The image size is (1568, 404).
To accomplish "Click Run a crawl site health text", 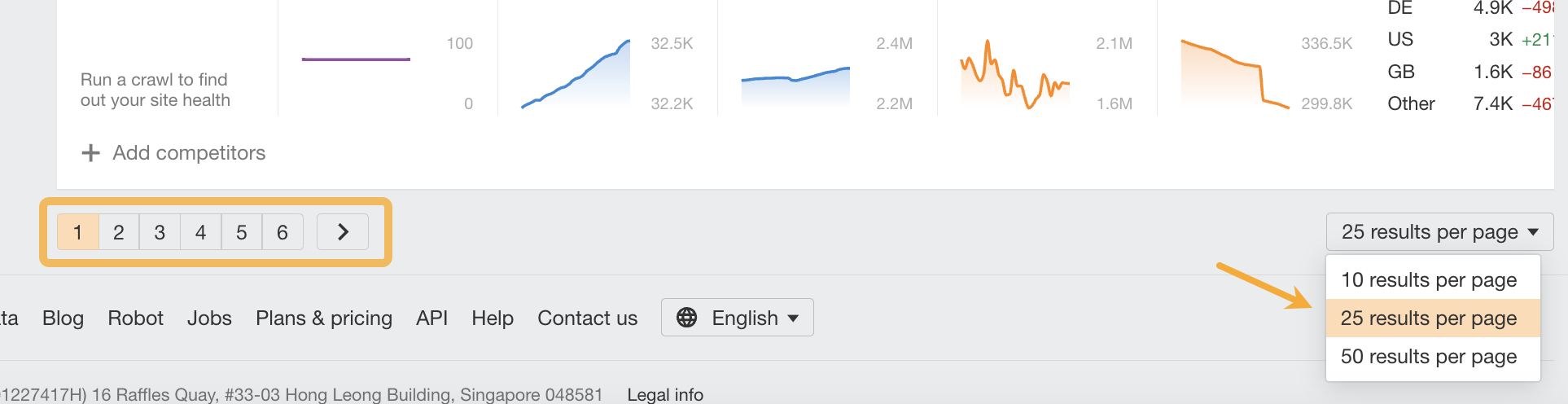I will (x=155, y=90).
